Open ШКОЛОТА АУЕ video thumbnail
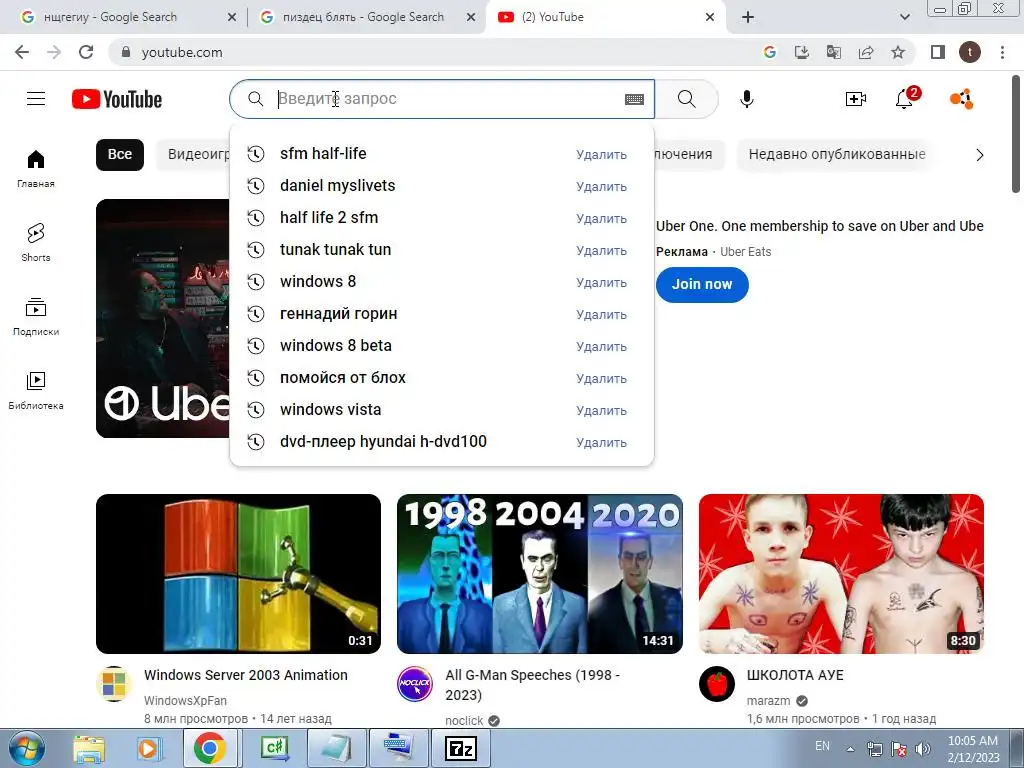 (841, 574)
